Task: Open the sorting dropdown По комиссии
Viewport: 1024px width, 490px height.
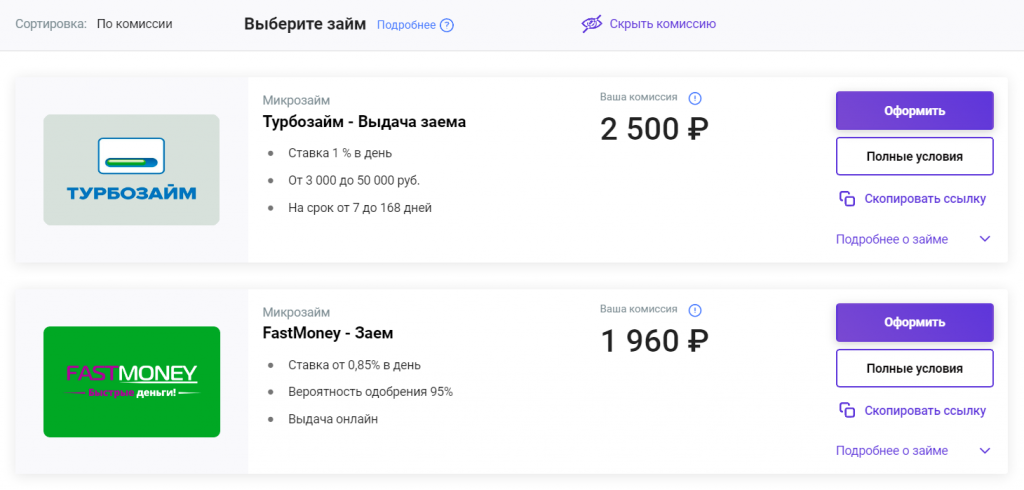Action: pos(135,24)
